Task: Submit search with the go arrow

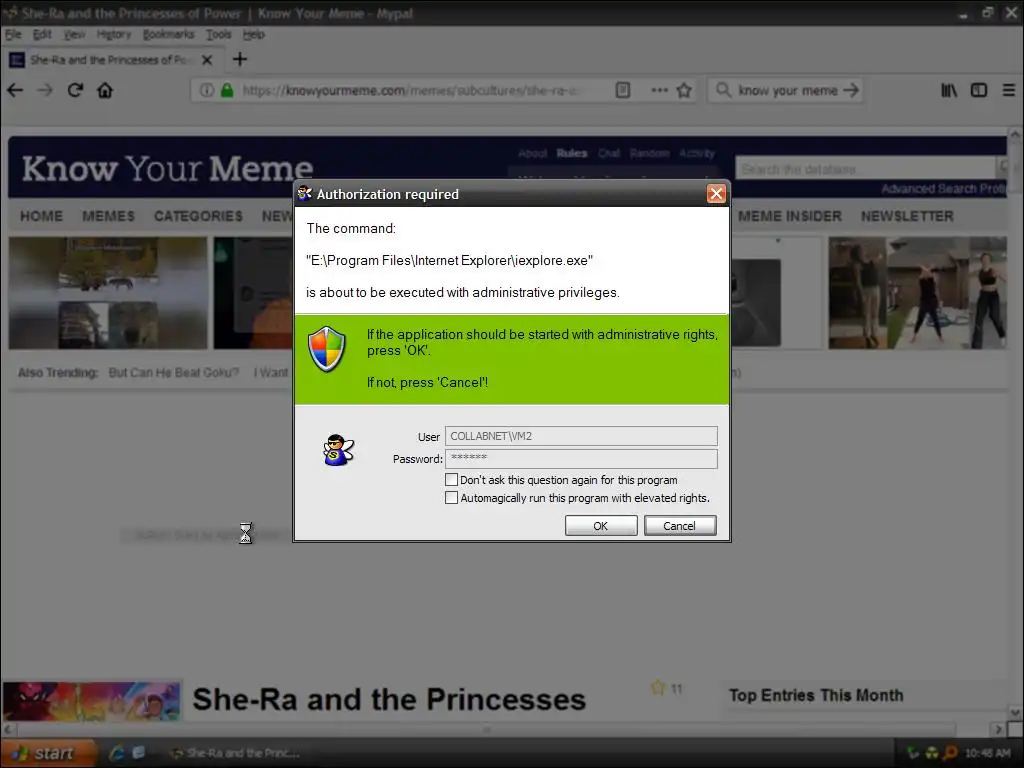Action: (x=850, y=90)
